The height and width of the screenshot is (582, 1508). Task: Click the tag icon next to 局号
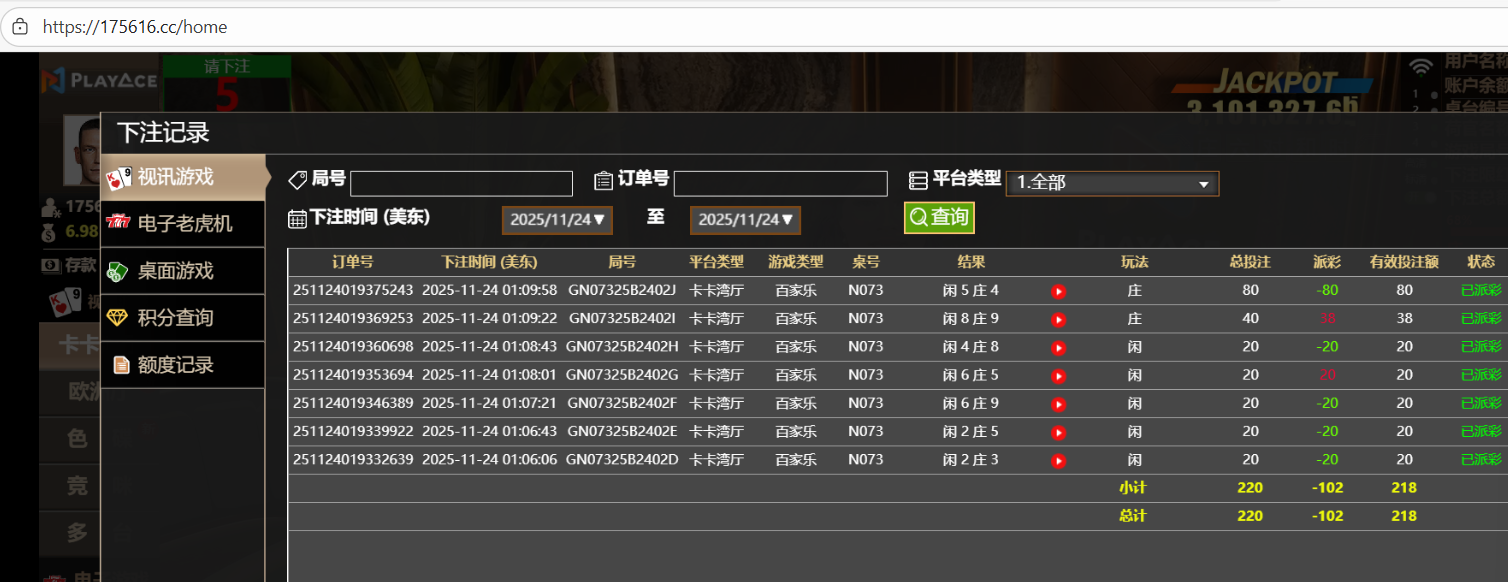coord(298,180)
